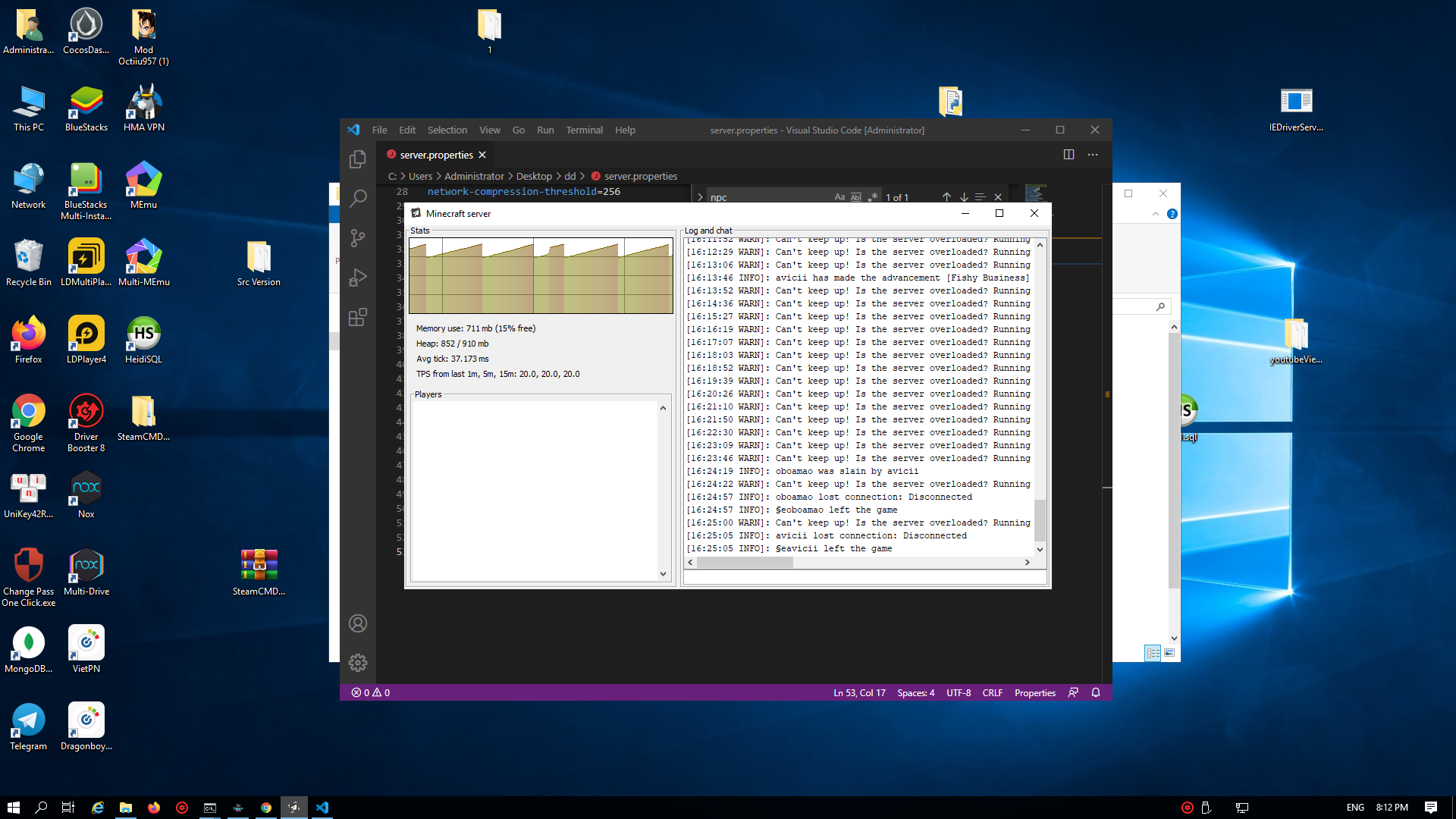The image size is (1456, 819).
Task: Click the CRLF end-of-line button
Action: 992,693
